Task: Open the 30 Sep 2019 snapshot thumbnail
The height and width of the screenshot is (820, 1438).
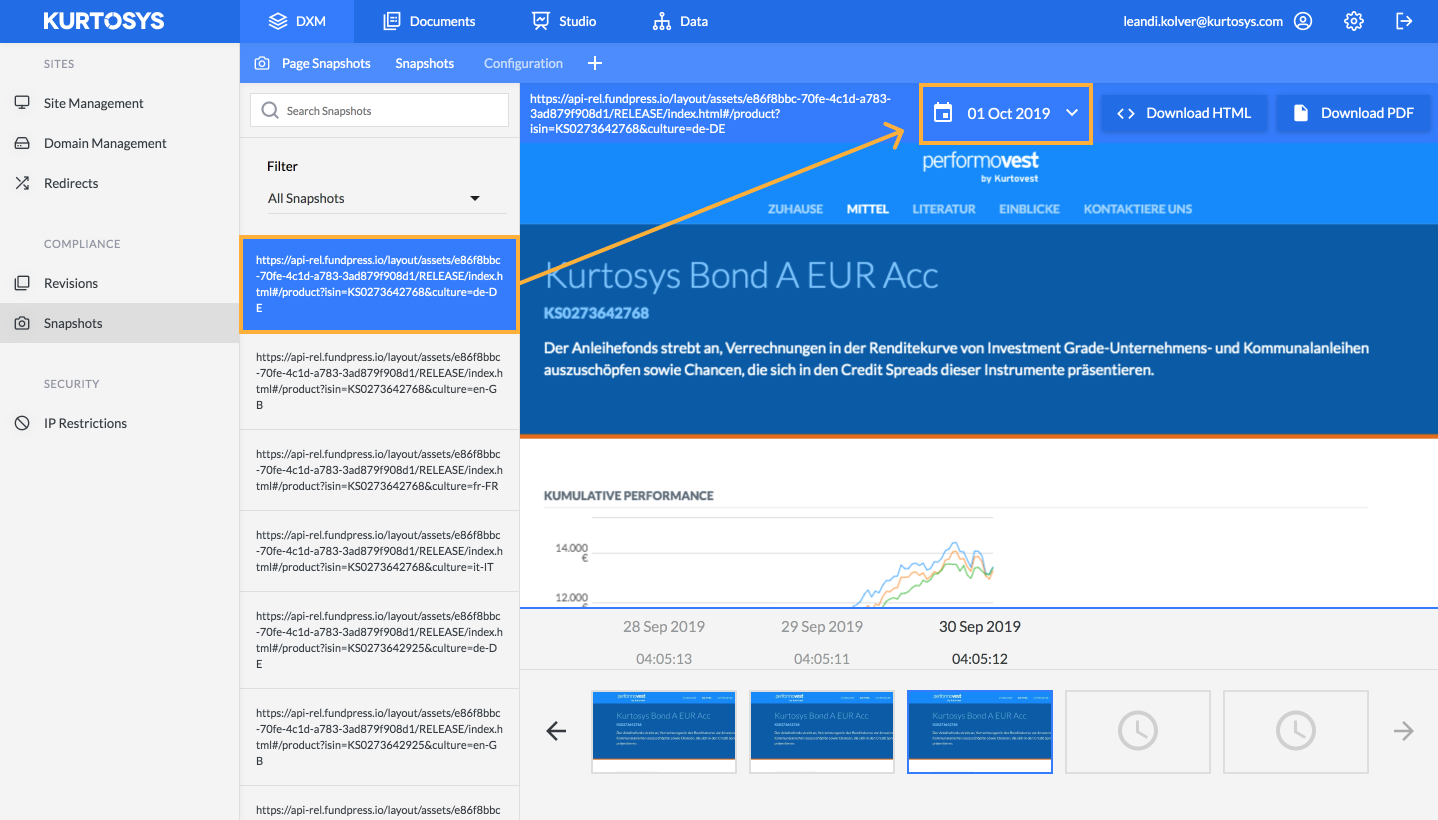Action: coord(980,732)
